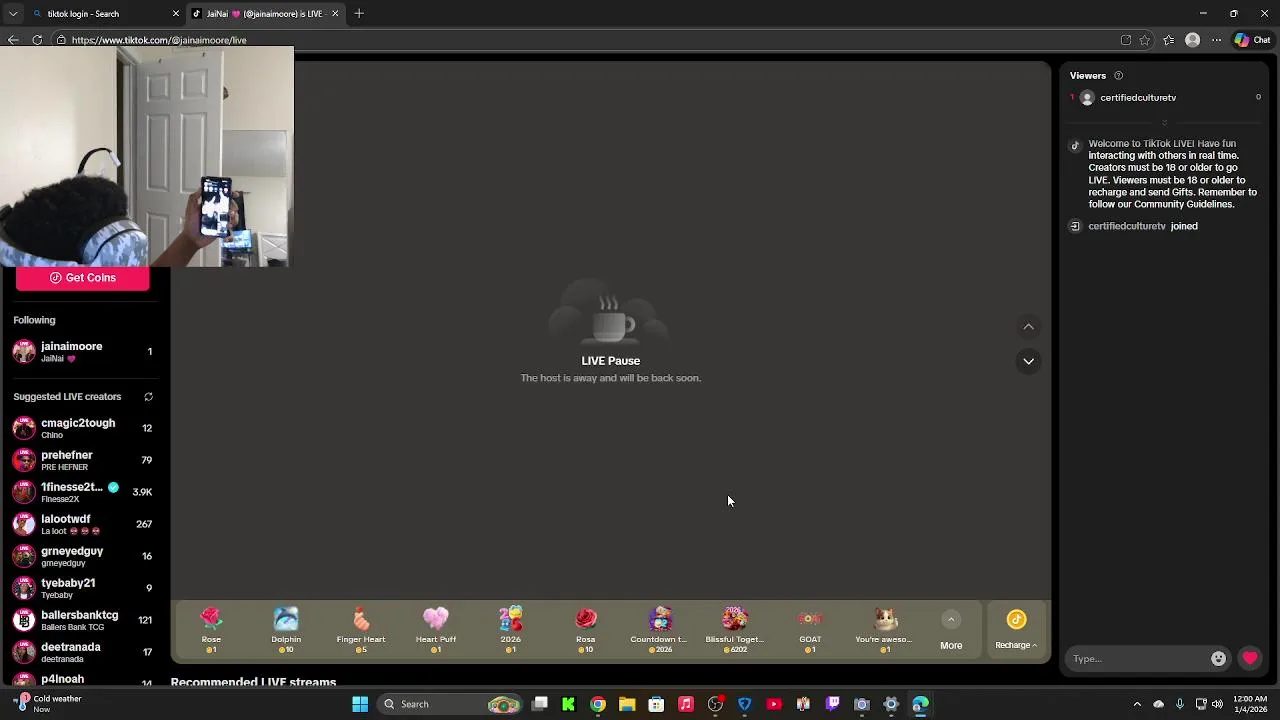Open browser profile avatar

(1192, 40)
